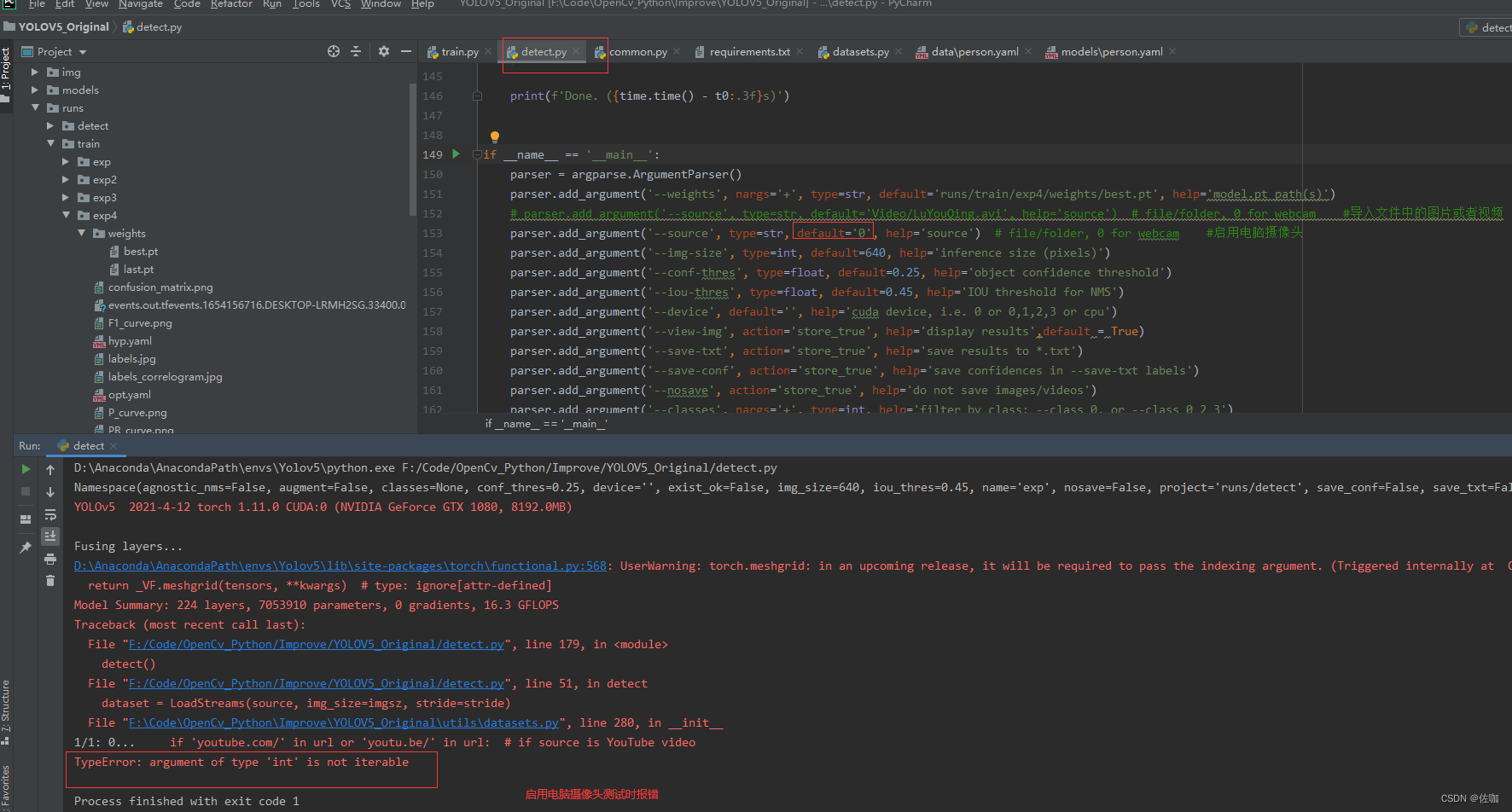Expand the detect folder under runs
This screenshot has width=1512, height=812.
pyautogui.click(x=50, y=126)
